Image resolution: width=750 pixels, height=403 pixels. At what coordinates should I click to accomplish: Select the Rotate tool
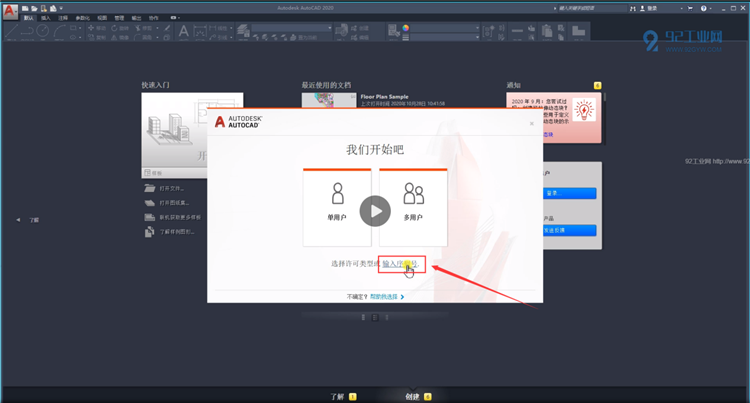(120, 28)
